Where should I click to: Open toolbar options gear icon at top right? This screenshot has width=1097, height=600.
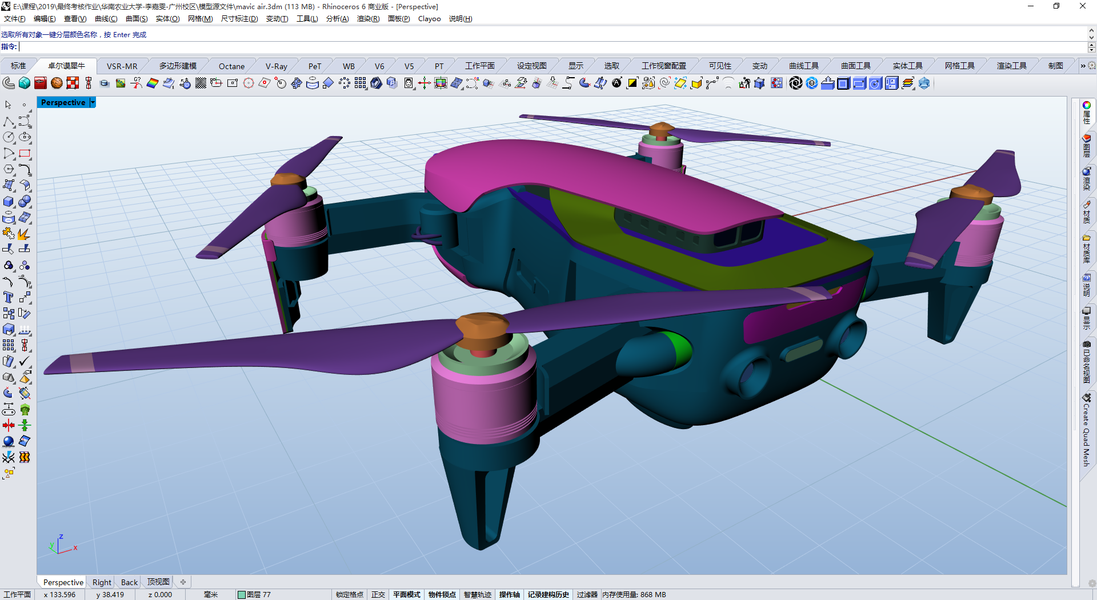pyautogui.click(x=1091, y=66)
